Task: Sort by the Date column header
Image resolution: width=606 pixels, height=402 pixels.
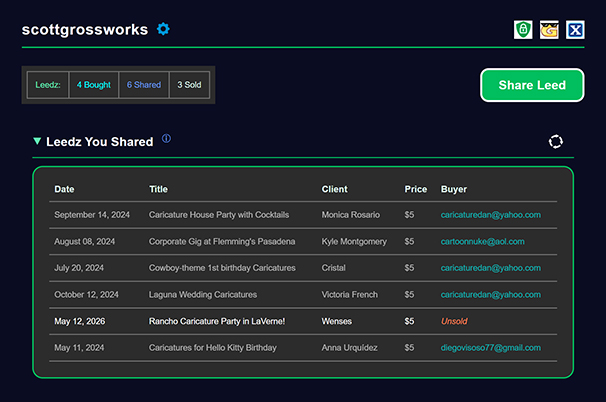Action: pyautogui.click(x=64, y=189)
